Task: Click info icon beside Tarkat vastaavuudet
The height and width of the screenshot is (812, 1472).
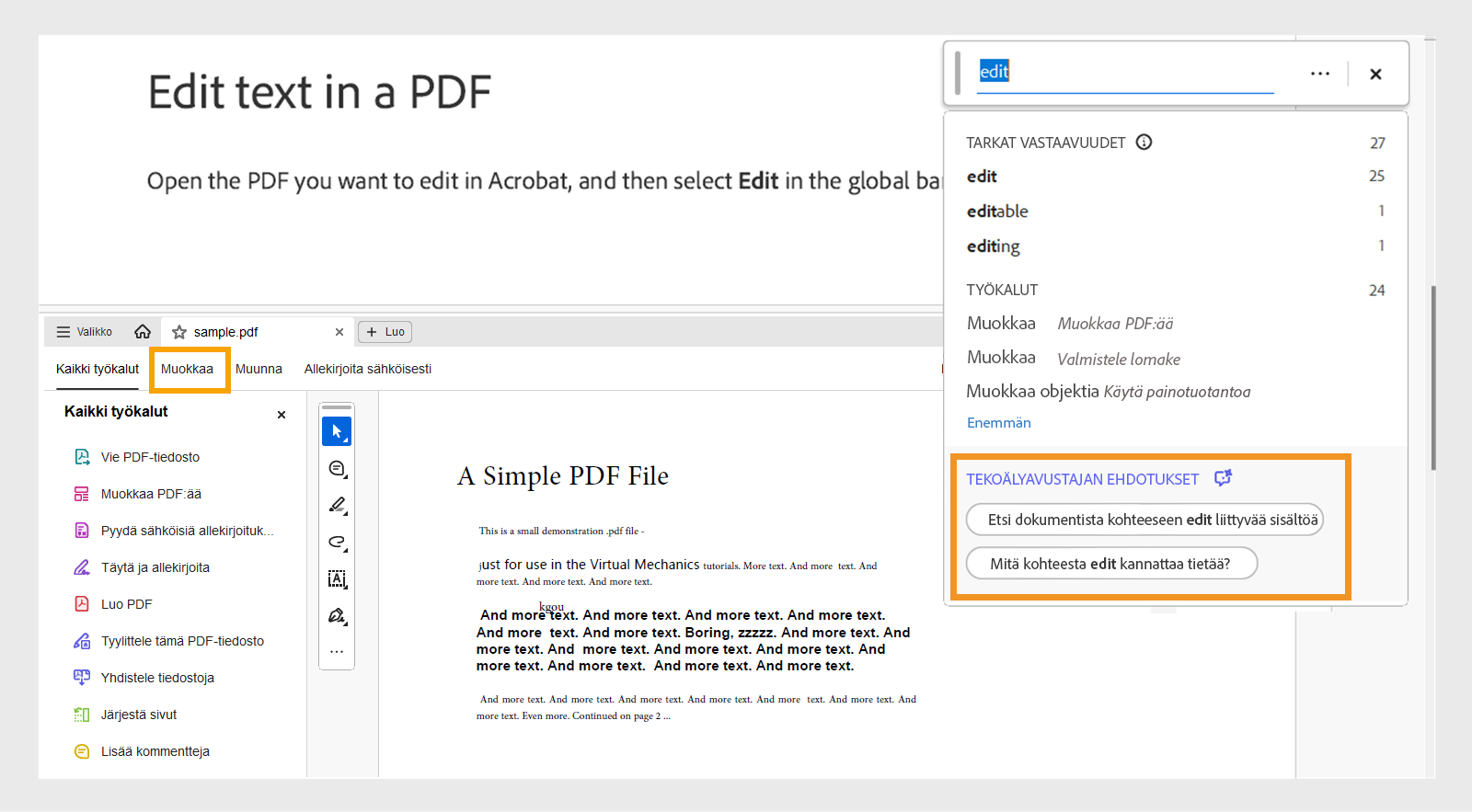Action: coord(1144,143)
